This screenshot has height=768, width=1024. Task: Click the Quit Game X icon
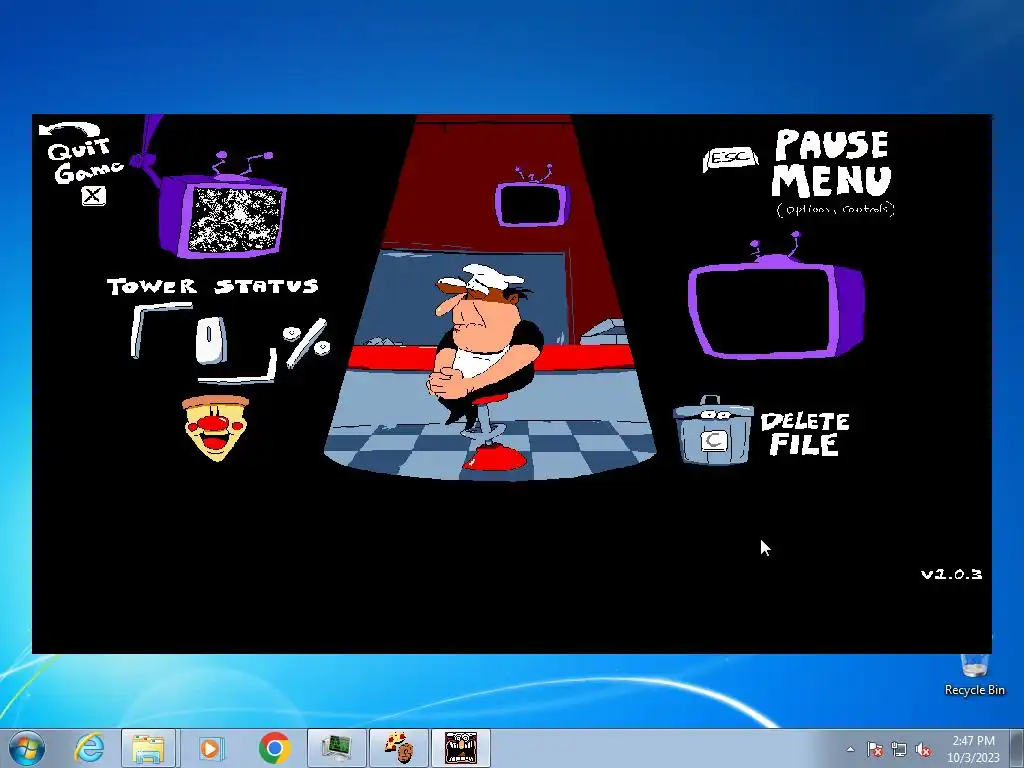point(93,195)
